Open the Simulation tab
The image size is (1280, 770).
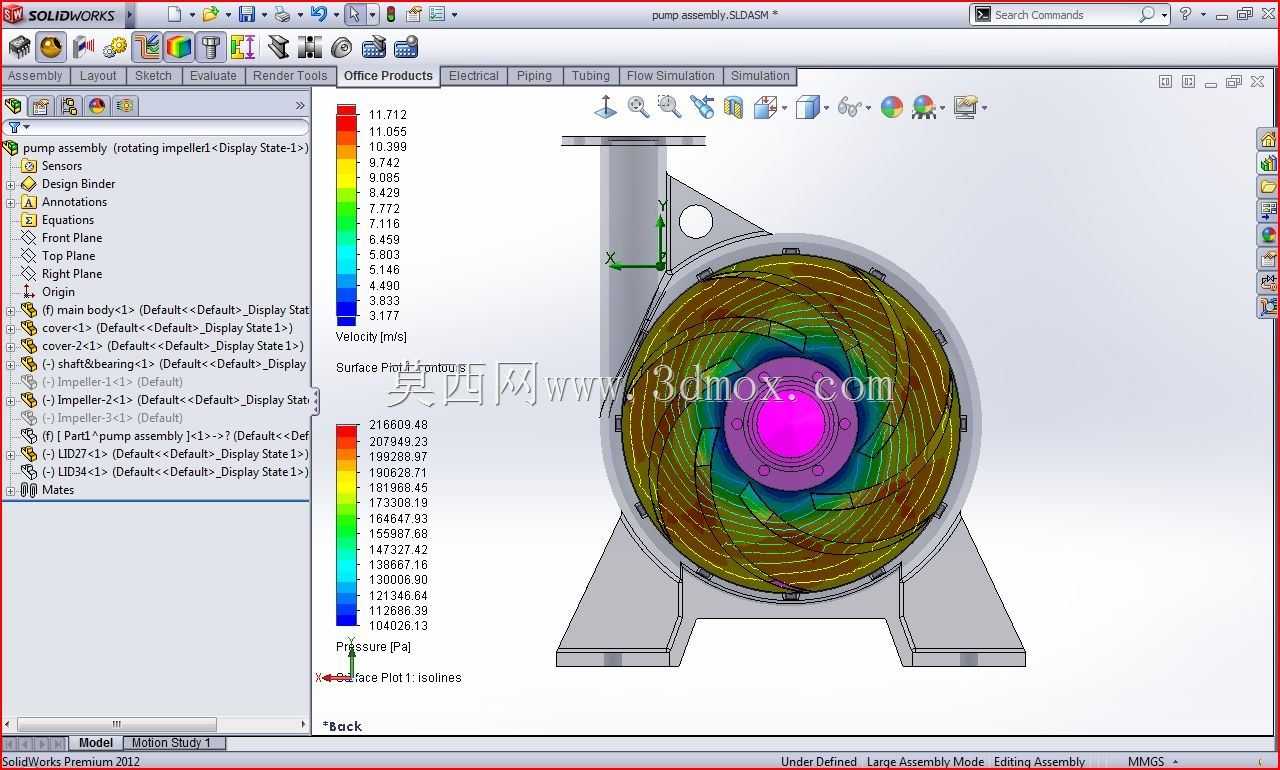click(760, 76)
